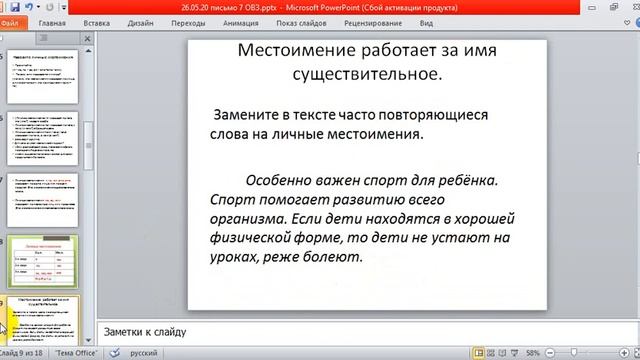Switch to Reading view
This screenshot has height=360, width=640.
coord(502,353)
